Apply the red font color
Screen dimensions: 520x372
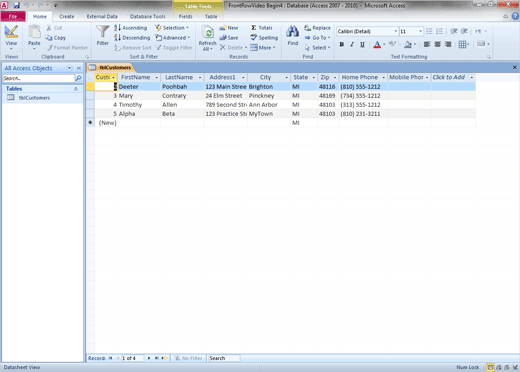(377, 44)
